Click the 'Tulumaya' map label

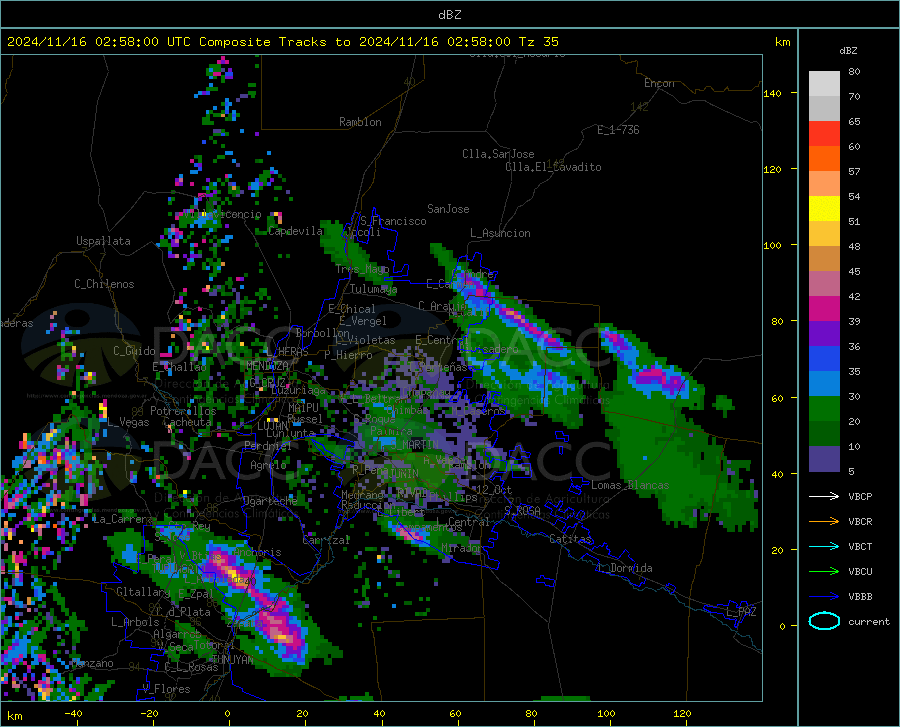click(373, 289)
